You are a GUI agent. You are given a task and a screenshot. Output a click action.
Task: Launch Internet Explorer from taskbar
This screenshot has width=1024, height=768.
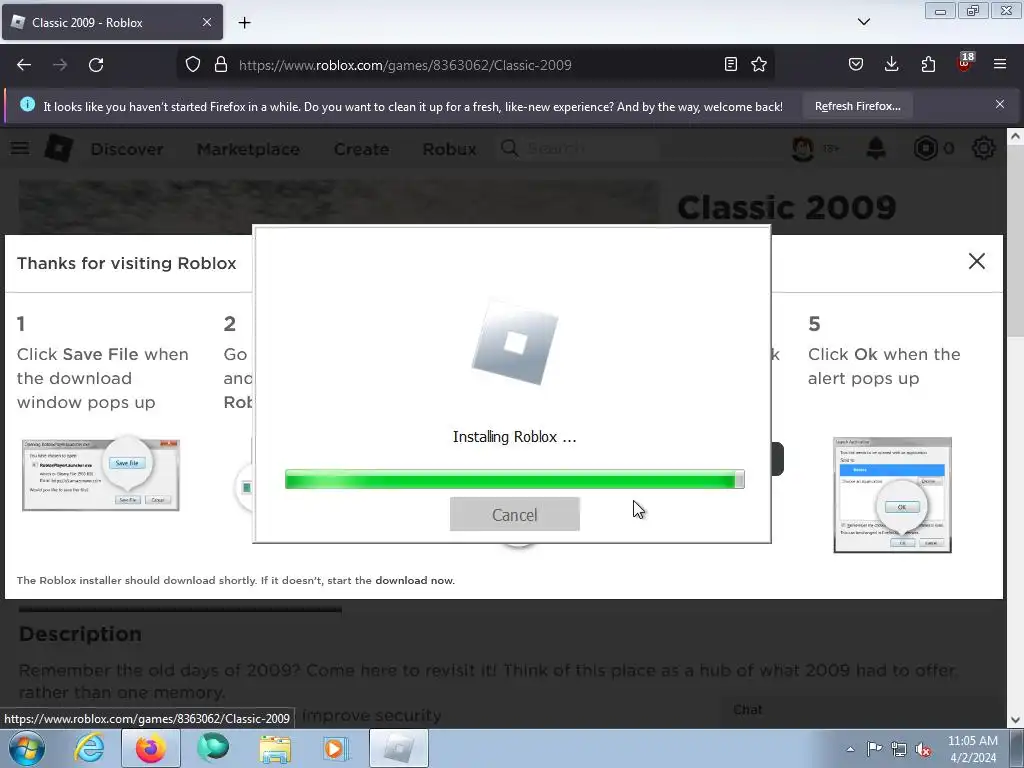click(x=89, y=748)
